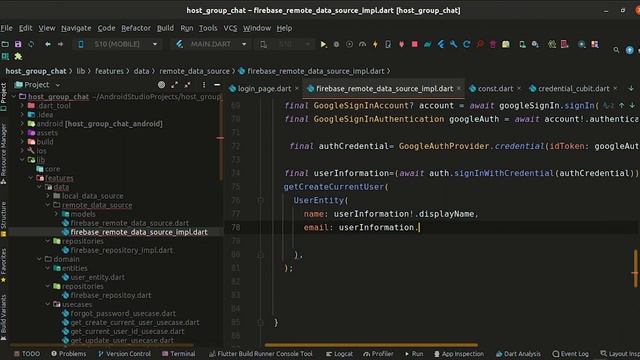Open Project panel options three-dot menu
The image size is (640, 360).
click(204, 85)
